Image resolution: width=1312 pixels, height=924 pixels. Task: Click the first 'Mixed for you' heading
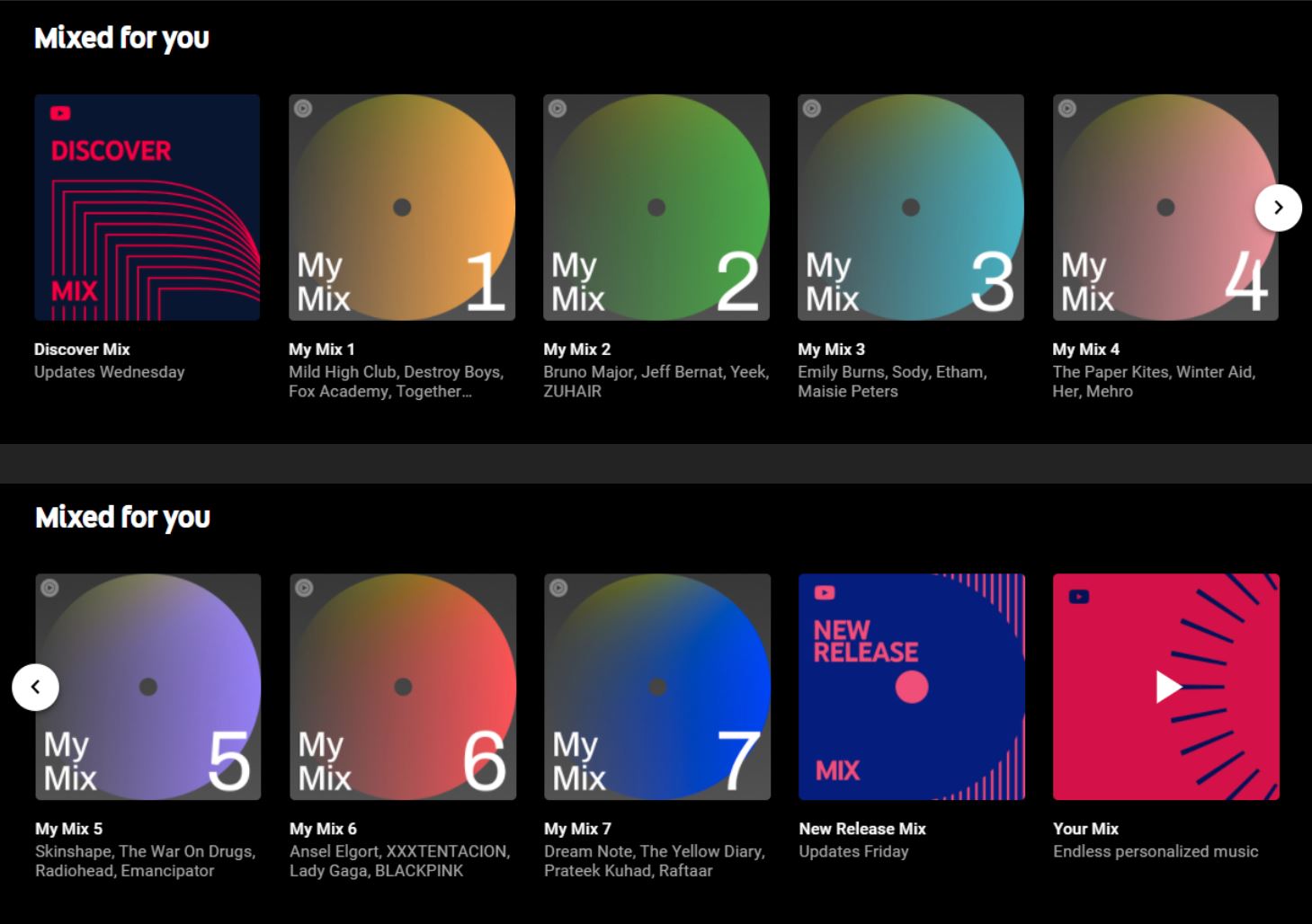click(x=121, y=38)
